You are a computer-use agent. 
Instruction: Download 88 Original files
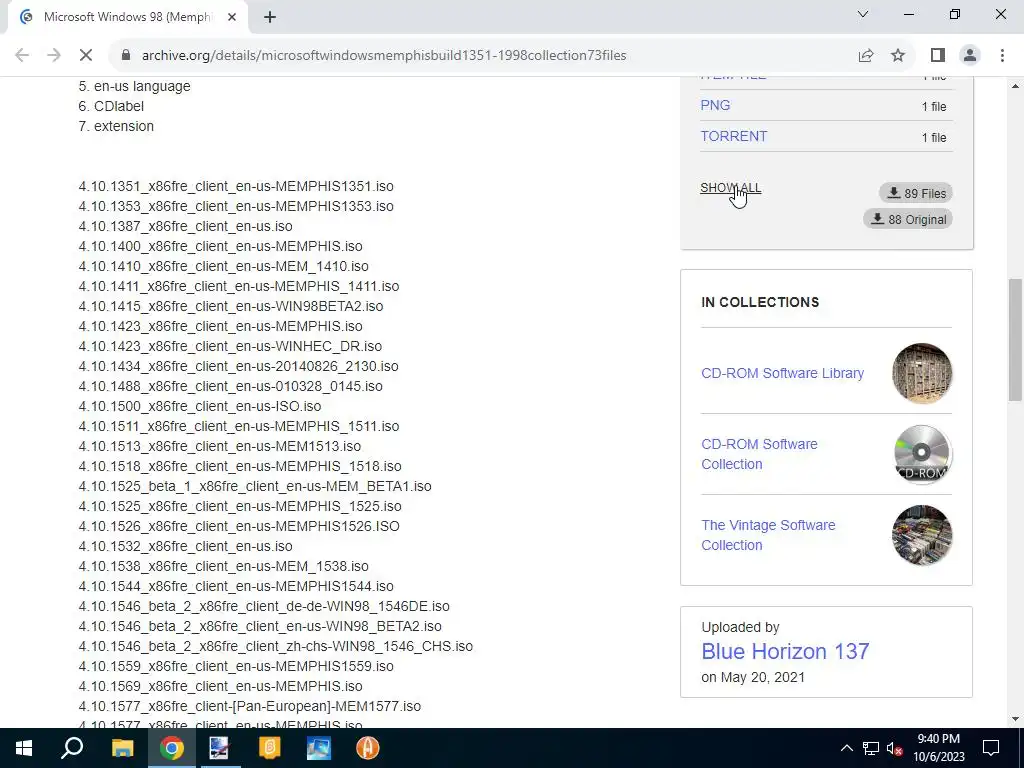[908, 219]
